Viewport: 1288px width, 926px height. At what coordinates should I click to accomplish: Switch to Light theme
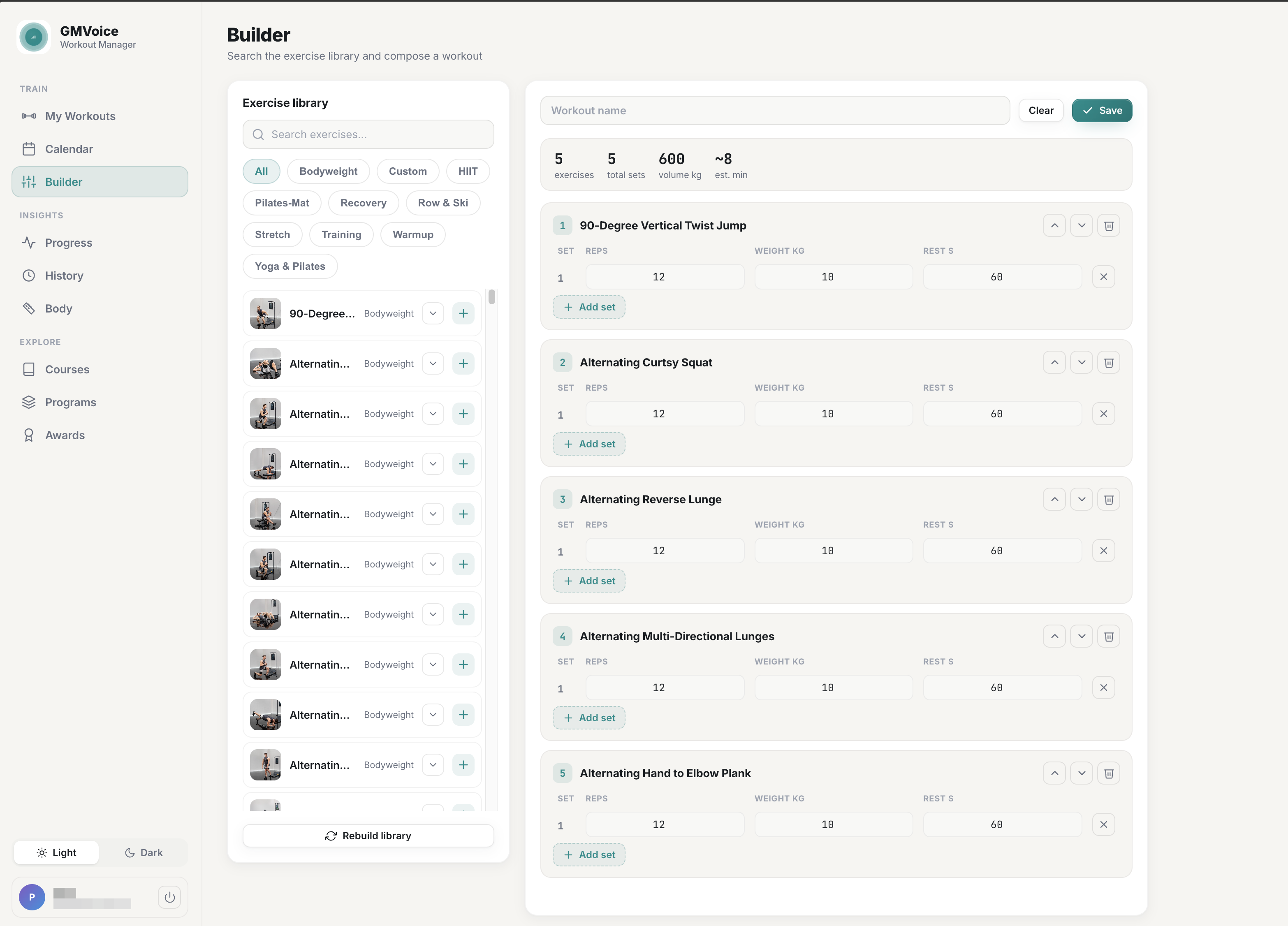click(56, 852)
